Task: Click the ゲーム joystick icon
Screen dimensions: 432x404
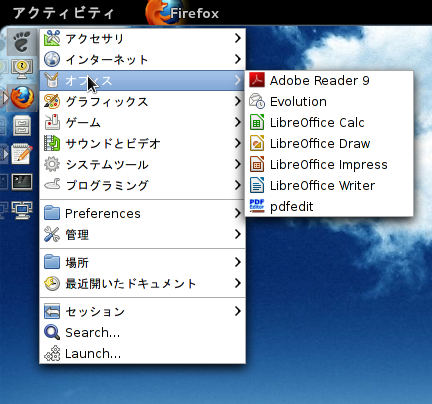Action: [52, 122]
